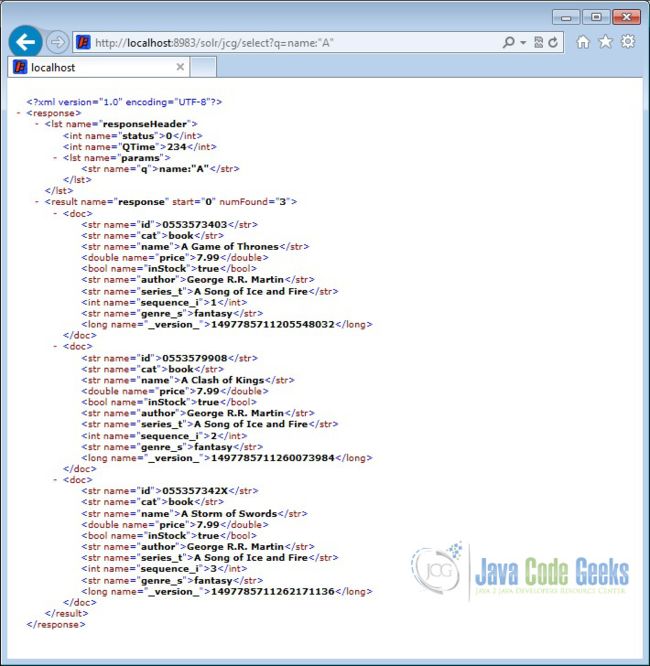This screenshot has width=650, height=666.
Task: Collapse the doc with id 055357342X
Action: pyautogui.click(x=55, y=480)
